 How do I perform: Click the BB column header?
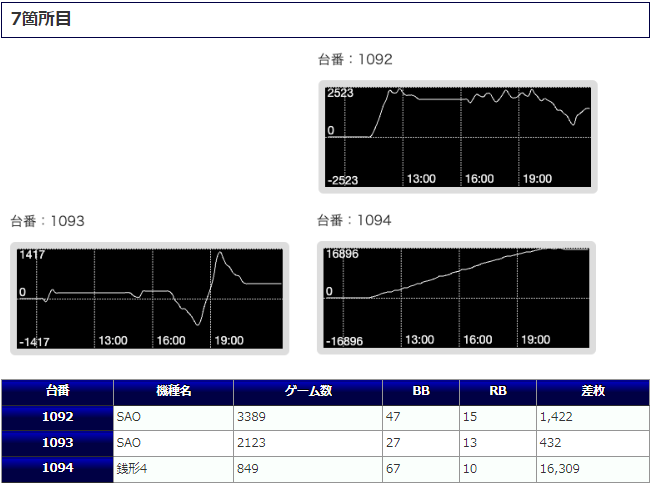click(421, 392)
